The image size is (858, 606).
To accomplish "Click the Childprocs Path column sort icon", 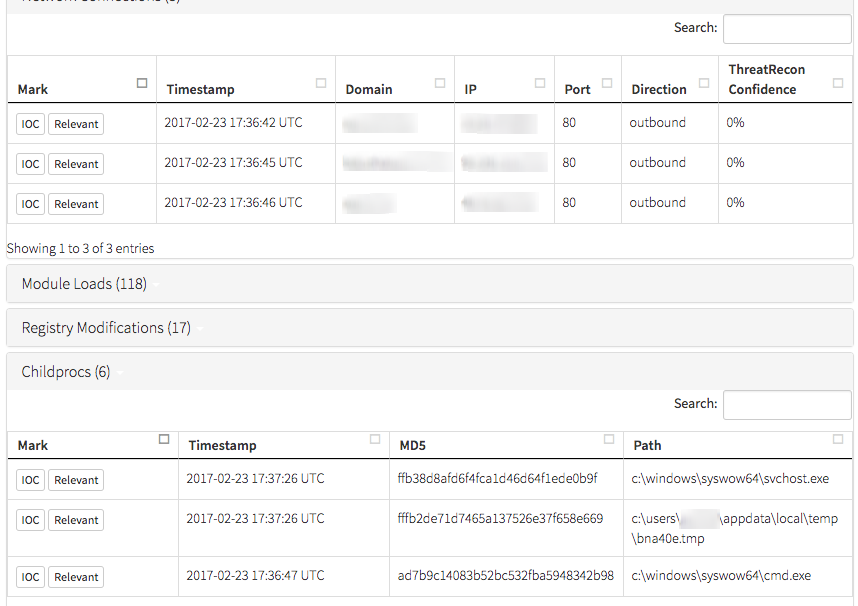I will 838,439.
